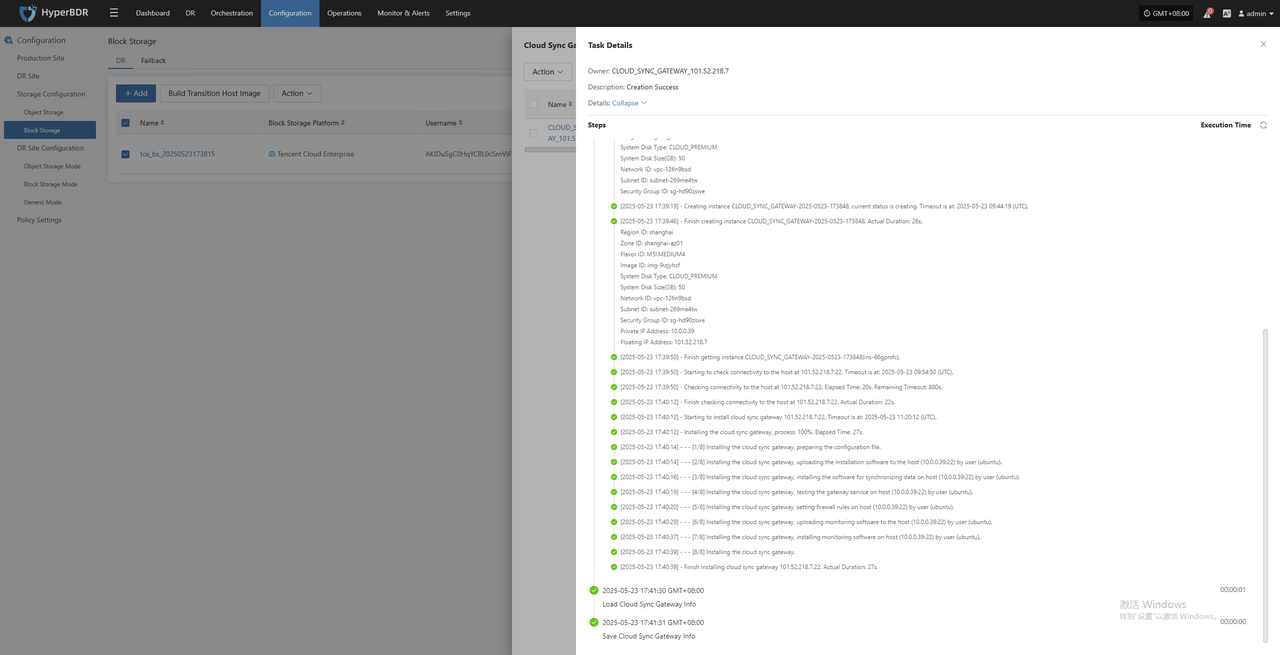
Task: Open the CLOUD_SYNC gateway name link
Action: pyautogui.click(x=561, y=132)
